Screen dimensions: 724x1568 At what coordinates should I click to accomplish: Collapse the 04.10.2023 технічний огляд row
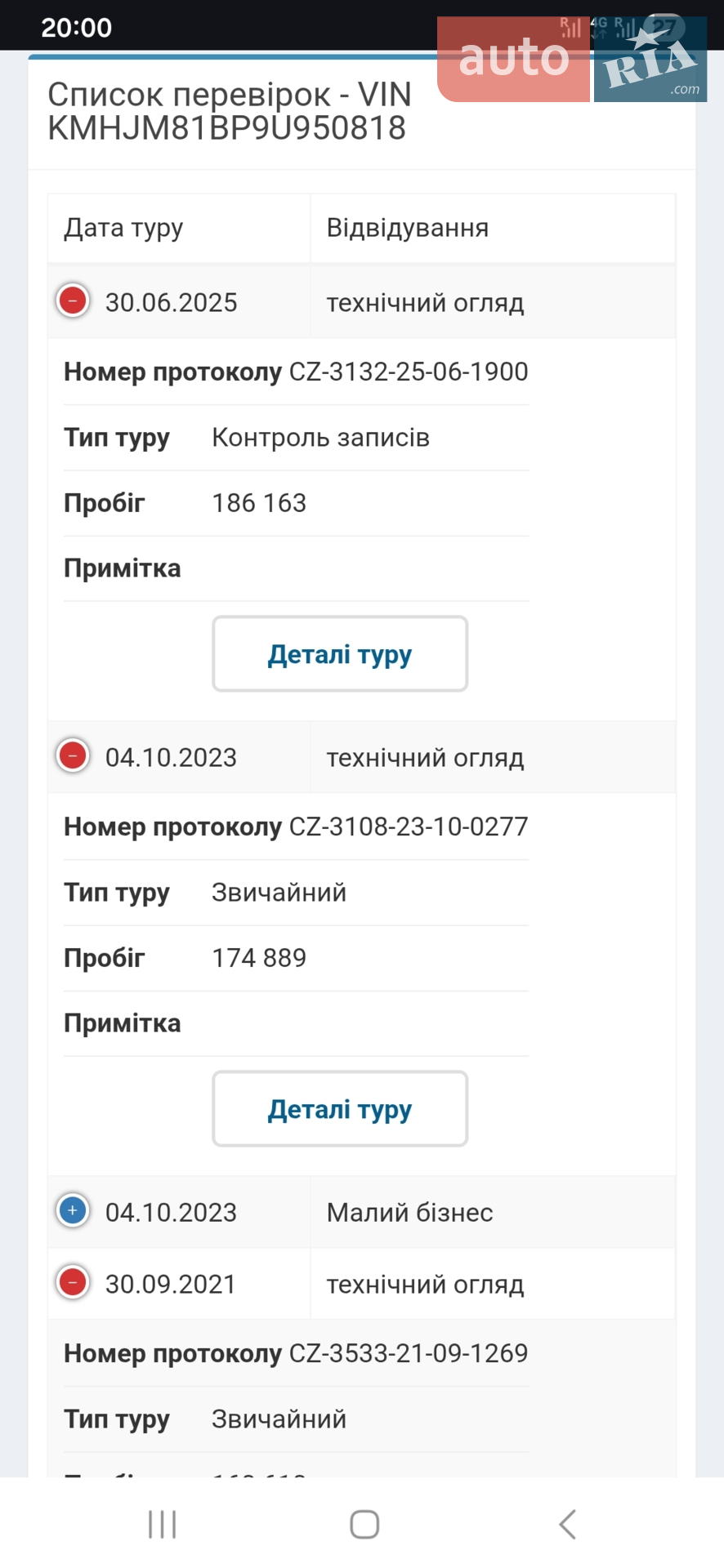point(73,755)
